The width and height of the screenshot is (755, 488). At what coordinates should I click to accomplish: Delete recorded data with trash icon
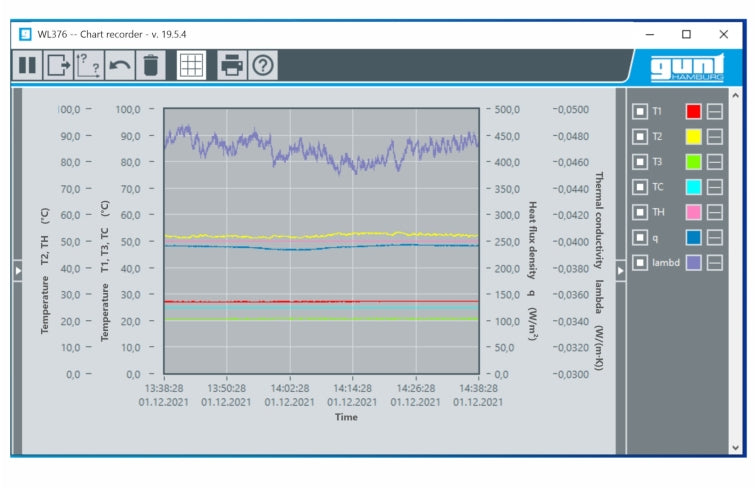pos(150,66)
